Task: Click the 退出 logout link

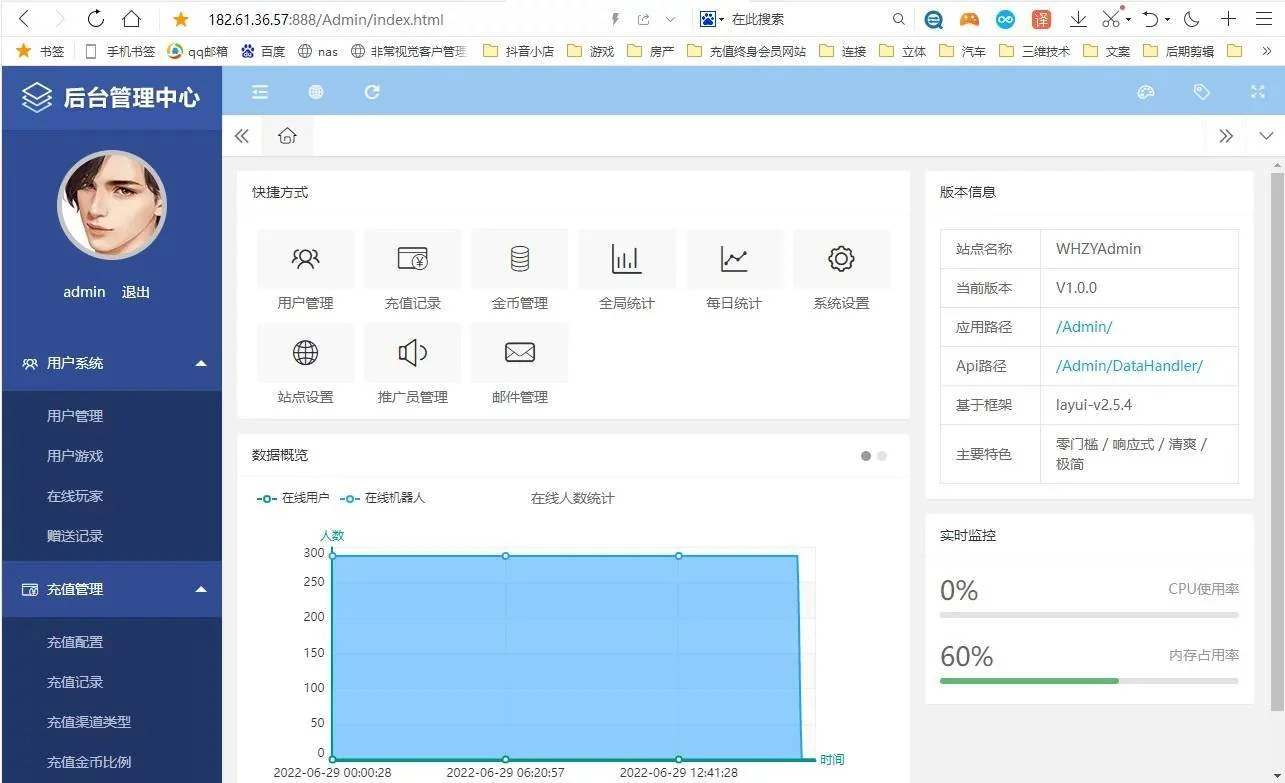Action: [136, 292]
